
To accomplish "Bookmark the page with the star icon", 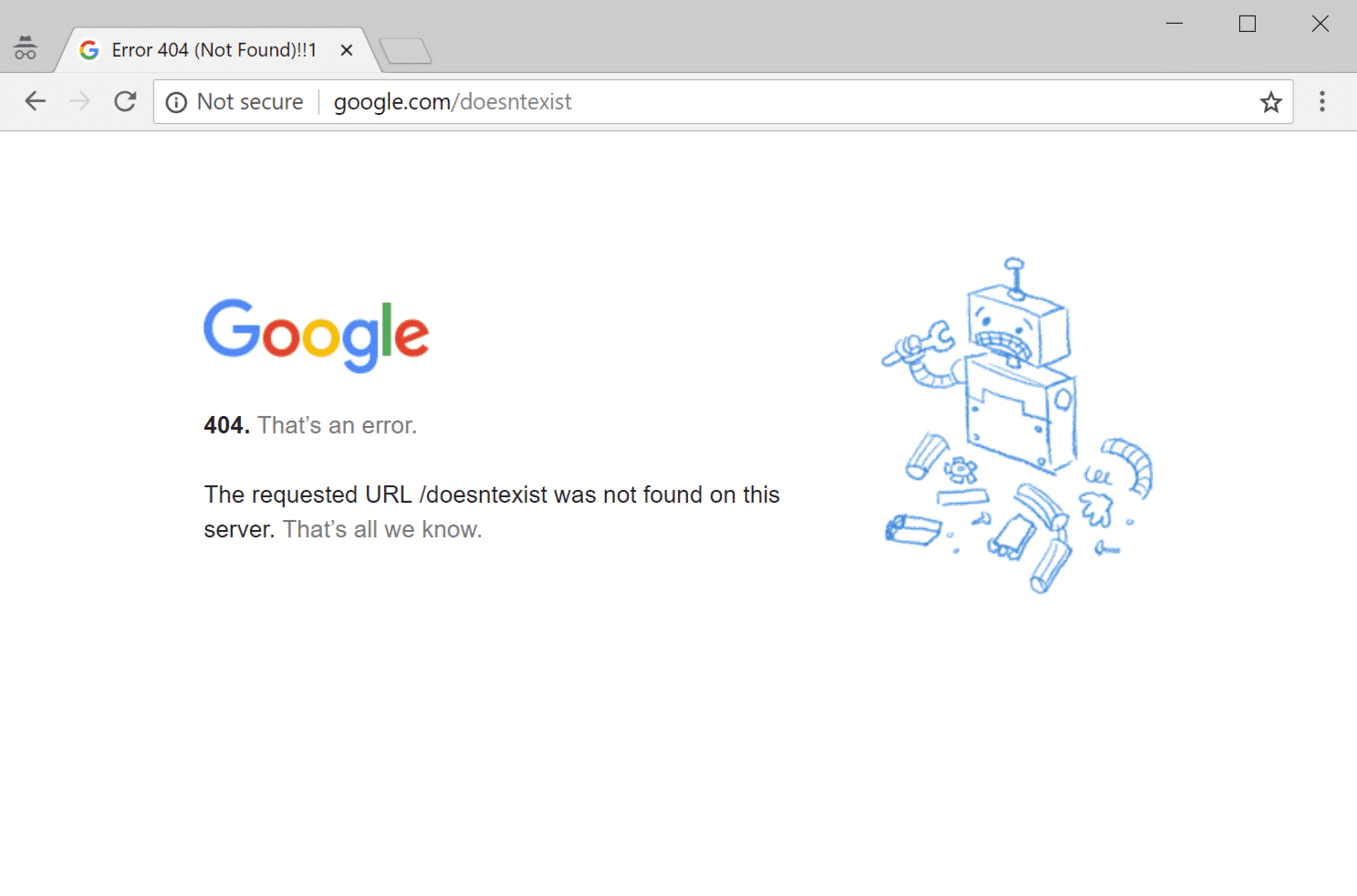I will tap(1270, 101).
